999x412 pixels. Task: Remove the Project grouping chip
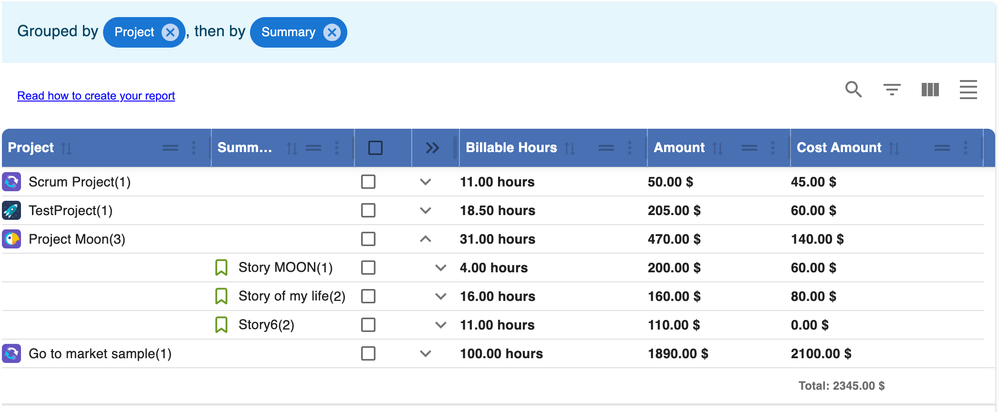tap(169, 32)
